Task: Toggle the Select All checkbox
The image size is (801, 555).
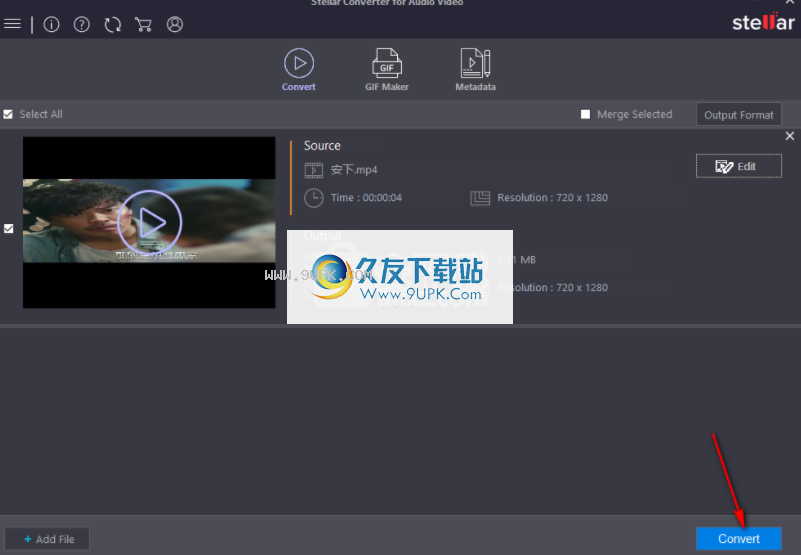Action: pyautogui.click(x=8, y=114)
